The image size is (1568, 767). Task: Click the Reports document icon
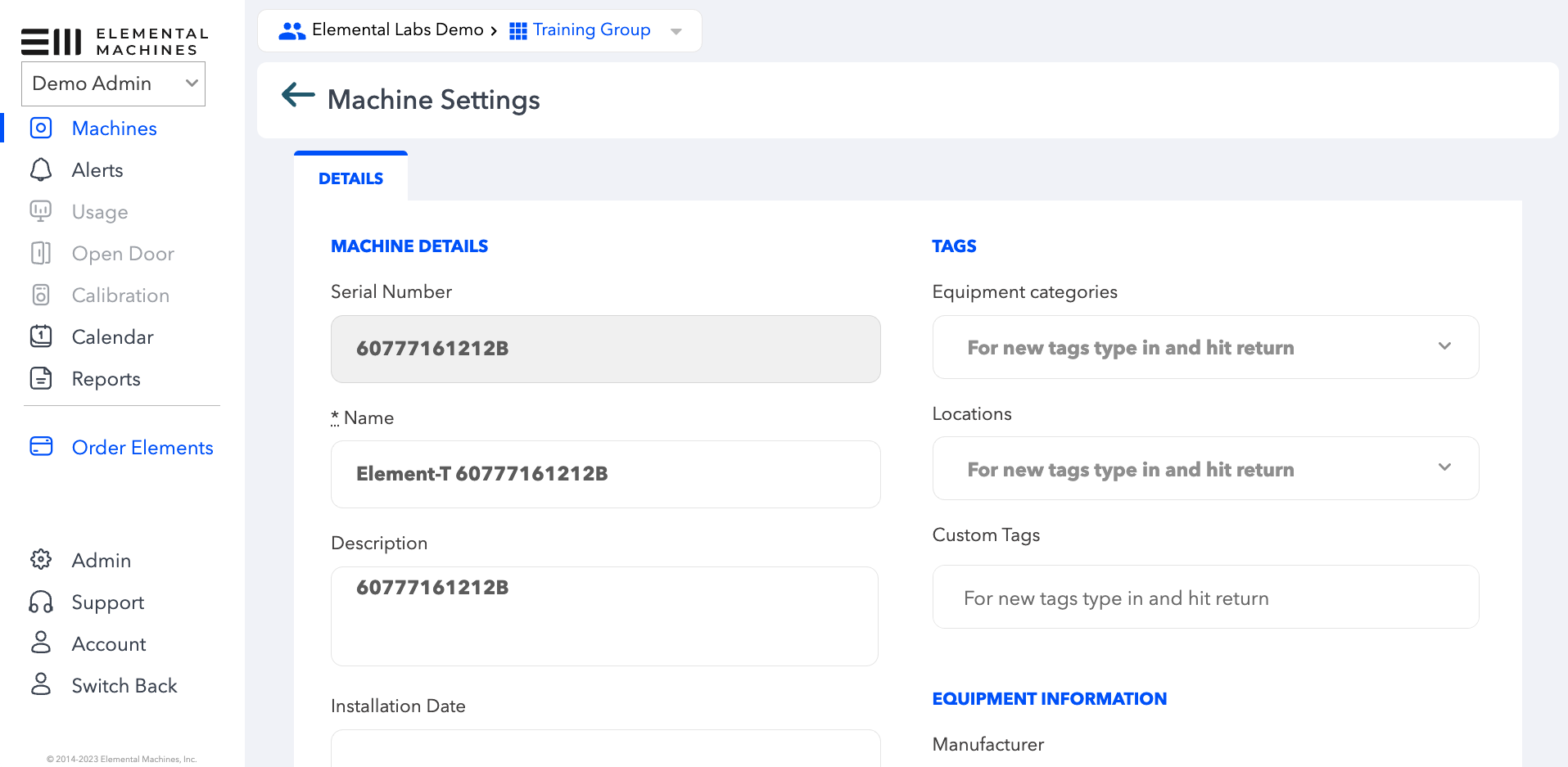click(x=41, y=378)
